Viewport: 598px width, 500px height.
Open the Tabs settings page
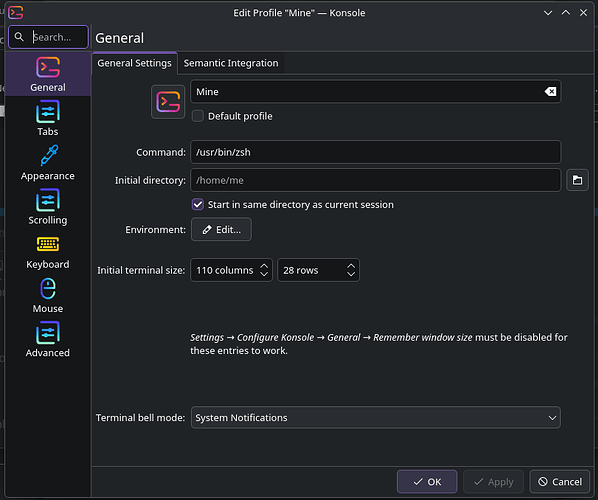(48, 118)
